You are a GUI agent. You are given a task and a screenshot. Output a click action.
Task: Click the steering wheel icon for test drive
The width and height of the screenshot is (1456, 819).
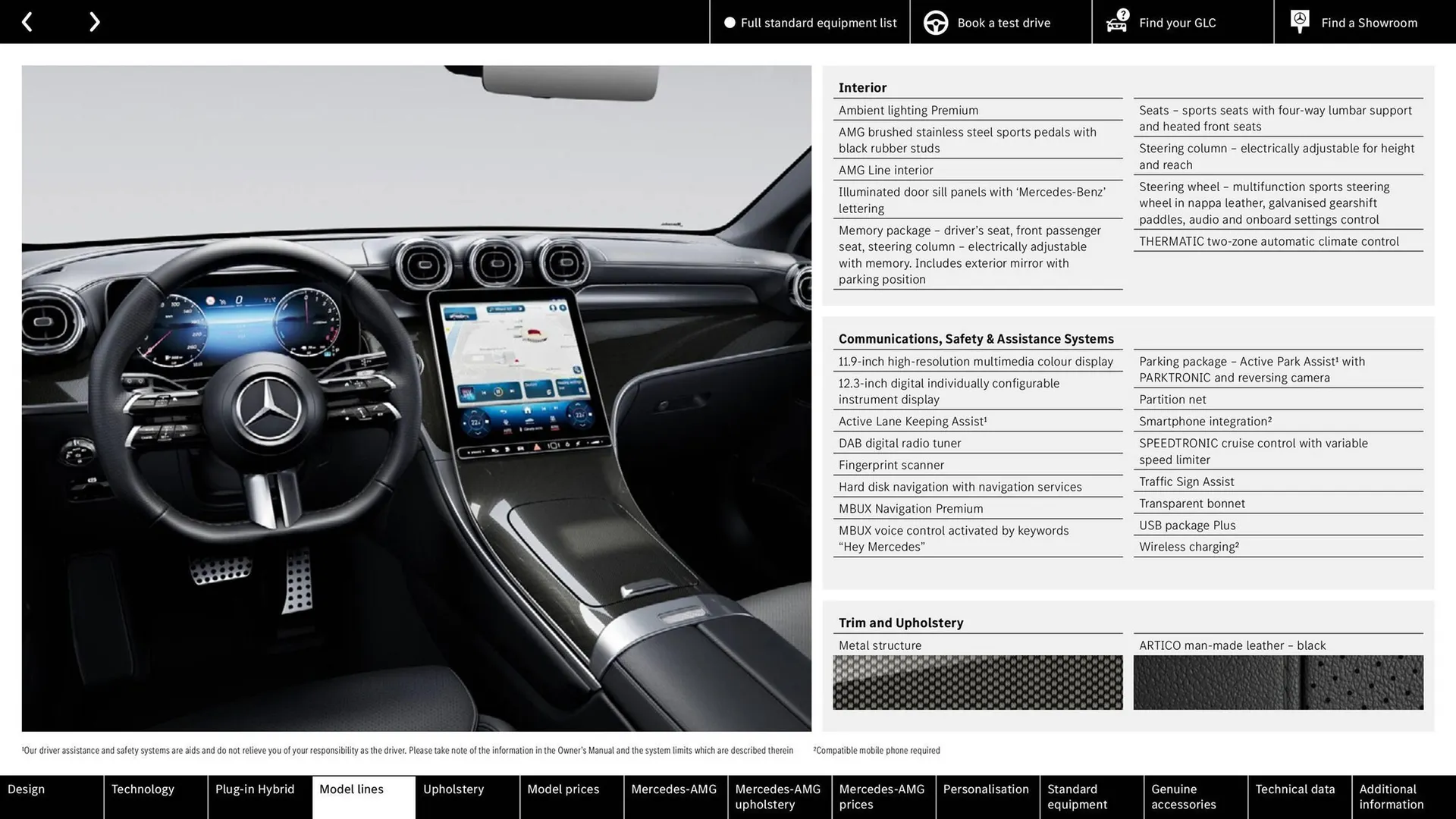click(936, 22)
